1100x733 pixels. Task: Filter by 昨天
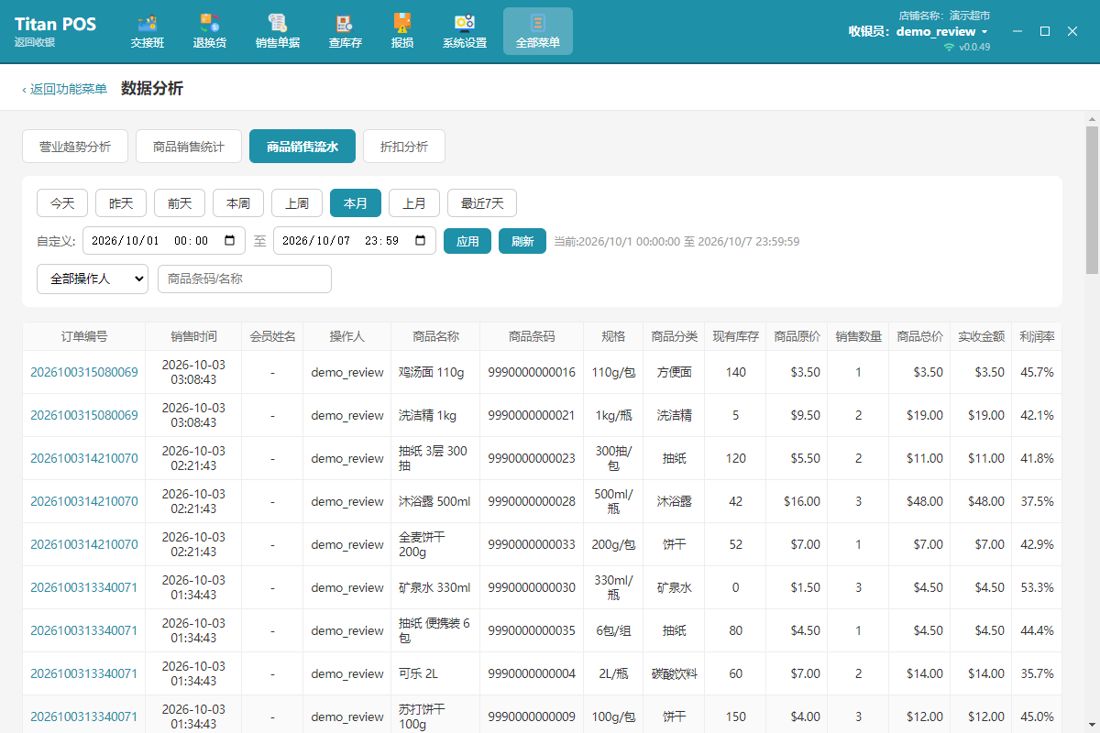tap(121, 203)
